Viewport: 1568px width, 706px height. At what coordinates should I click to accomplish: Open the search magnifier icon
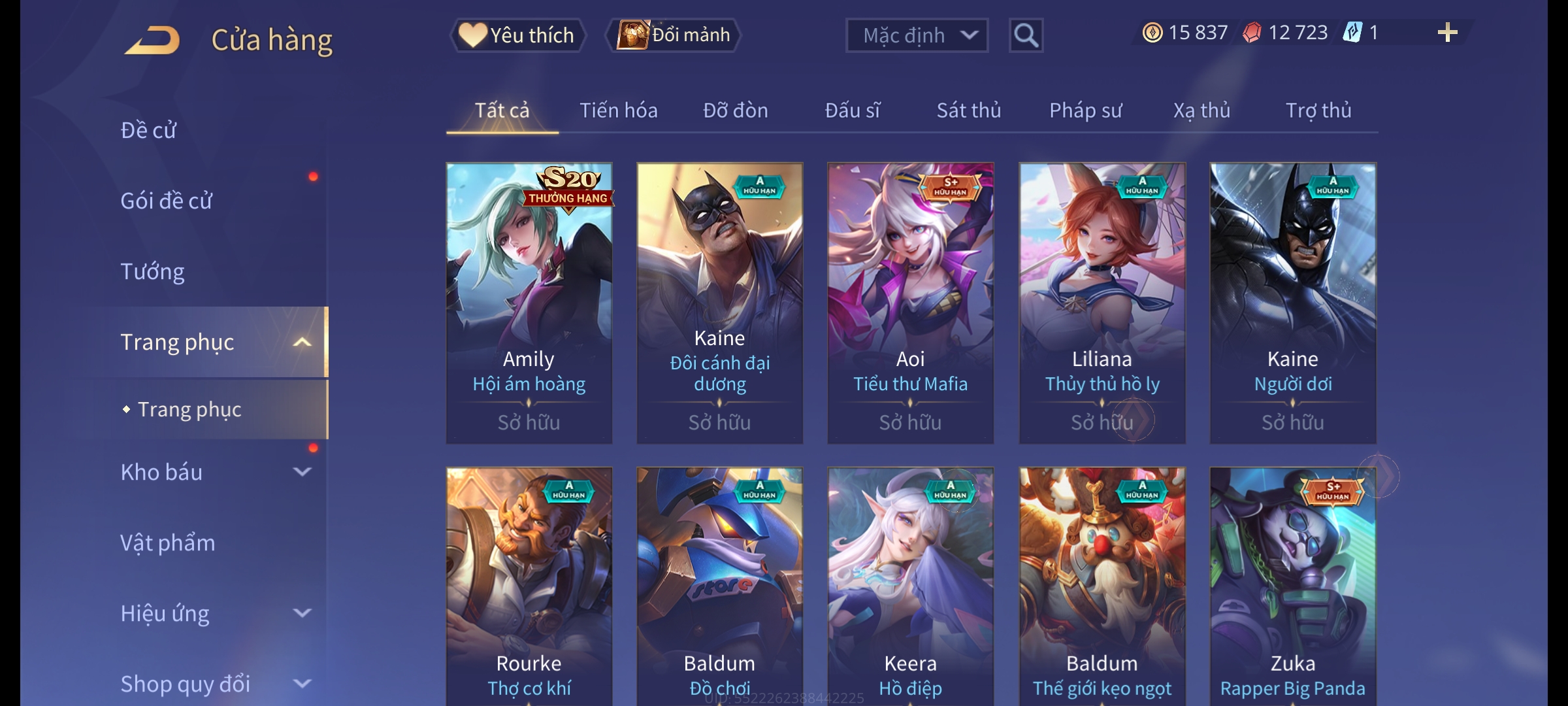1026,35
